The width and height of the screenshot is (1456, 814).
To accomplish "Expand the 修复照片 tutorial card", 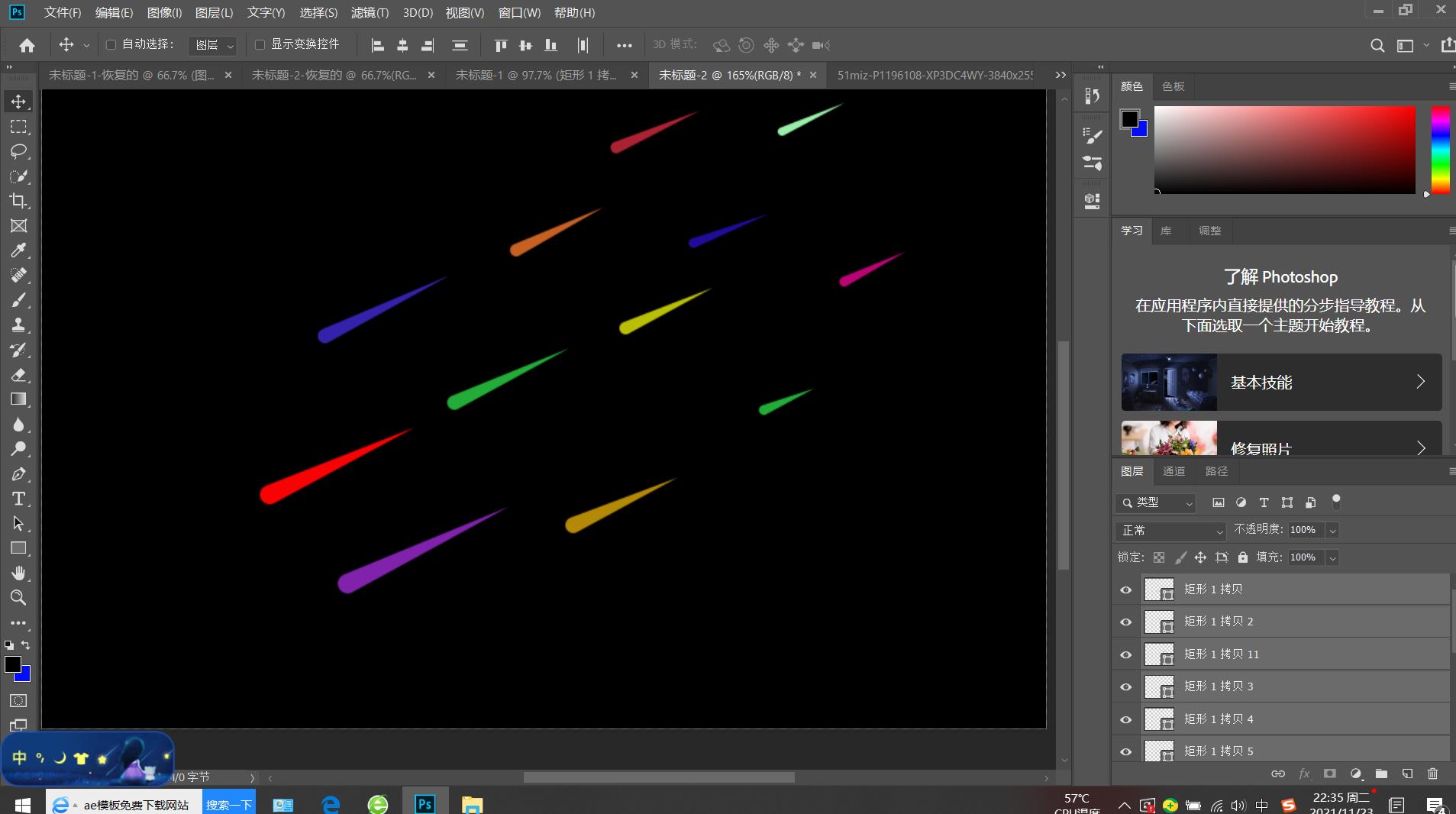I will pyautogui.click(x=1281, y=438).
